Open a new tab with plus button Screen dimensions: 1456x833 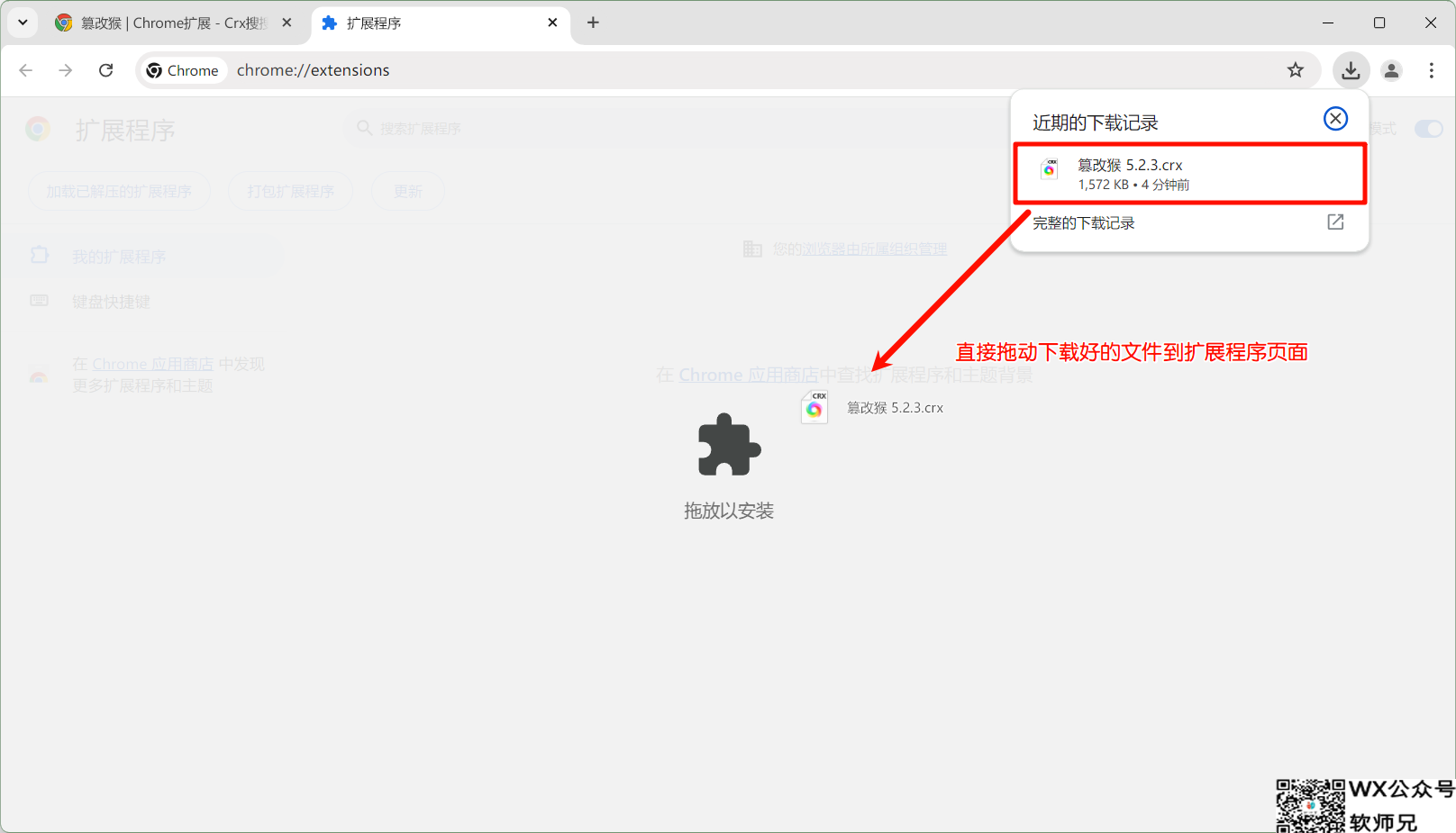[x=593, y=23]
